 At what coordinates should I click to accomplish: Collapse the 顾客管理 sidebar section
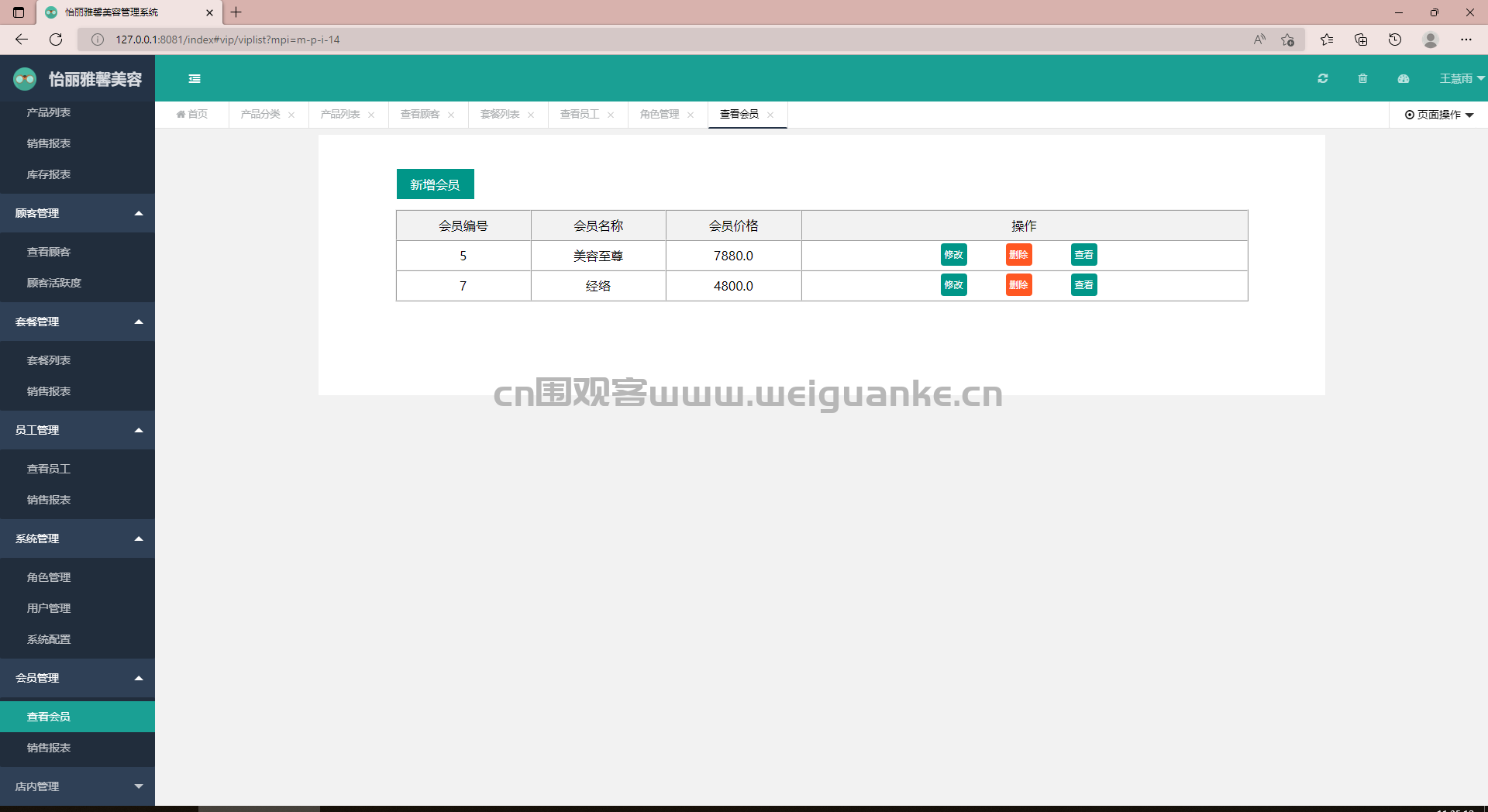(x=77, y=213)
